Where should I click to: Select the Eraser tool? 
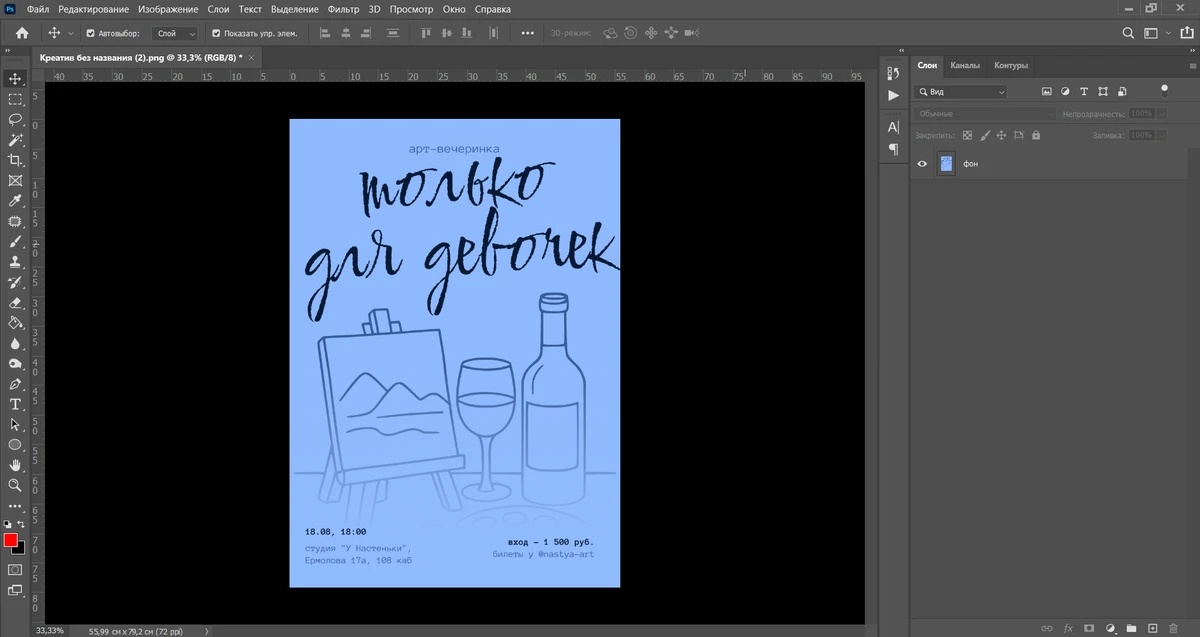(15, 302)
